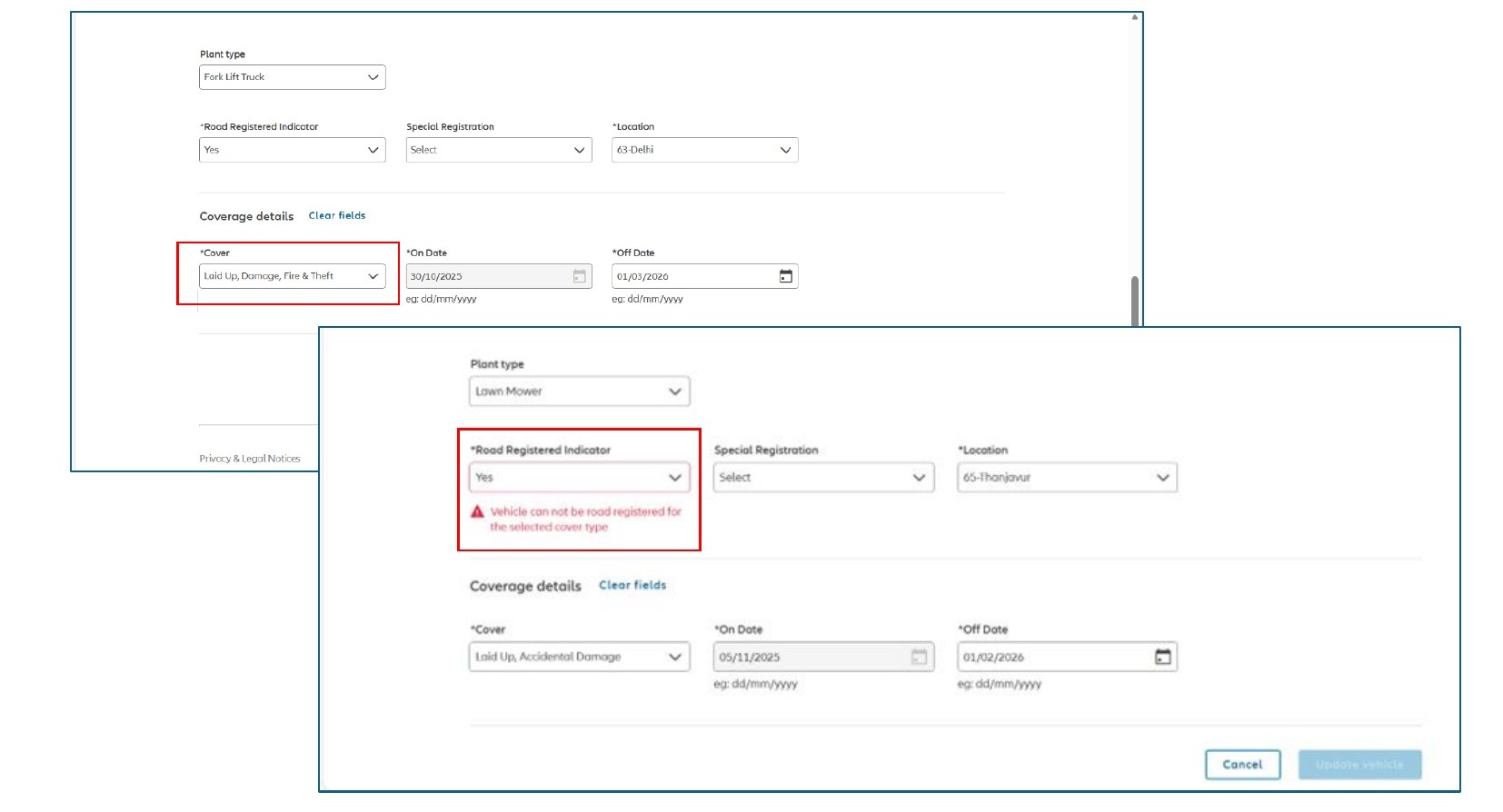Click the Coverage details heading in front window
The height and width of the screenshot is (812, 1503).
525,587
